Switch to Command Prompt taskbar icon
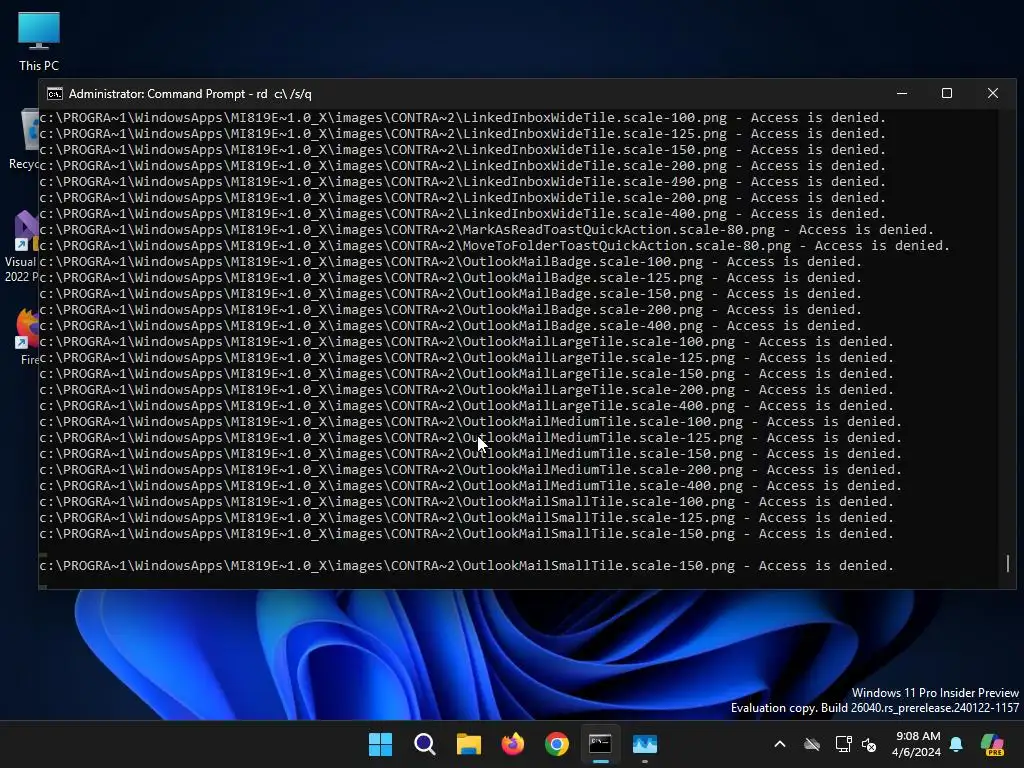 coord(600,744)
